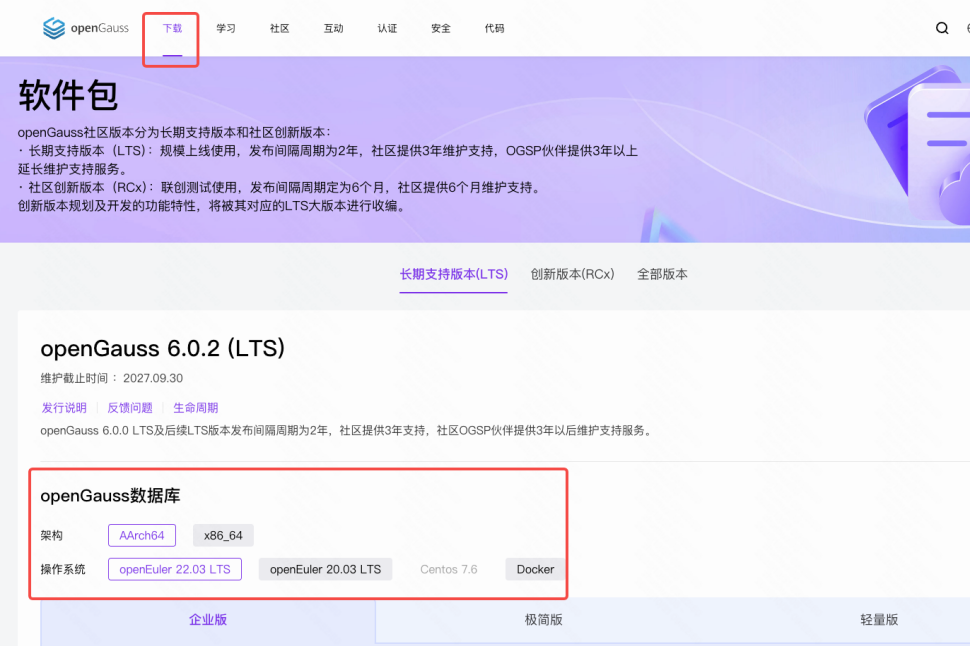Select Centos 7.6 operating system
970x646 pixels.
pyautogui.click(x=449, y=569)
